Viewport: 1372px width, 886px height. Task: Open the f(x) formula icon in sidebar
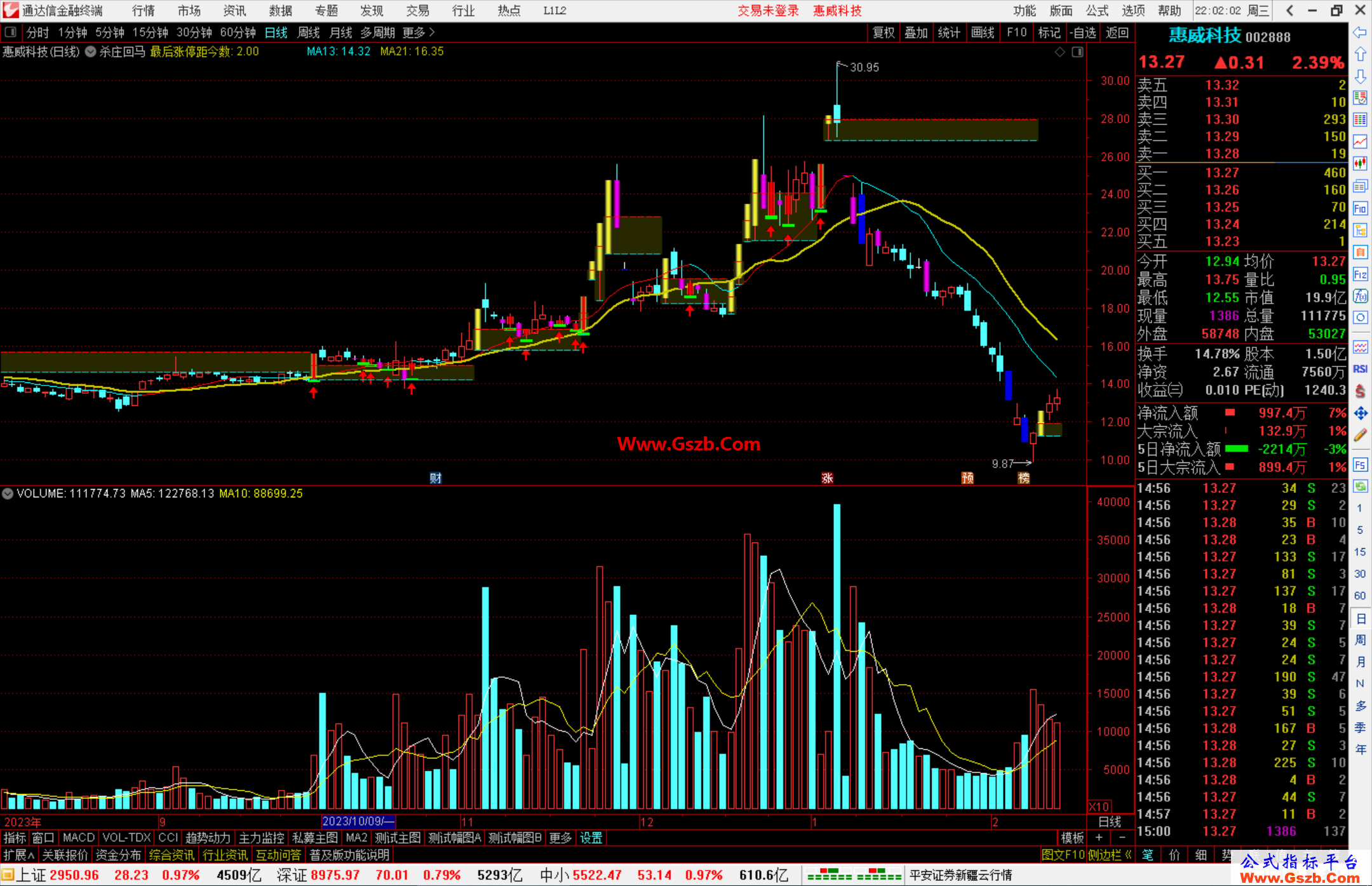pyautogui.click(x=1360, y=296)
